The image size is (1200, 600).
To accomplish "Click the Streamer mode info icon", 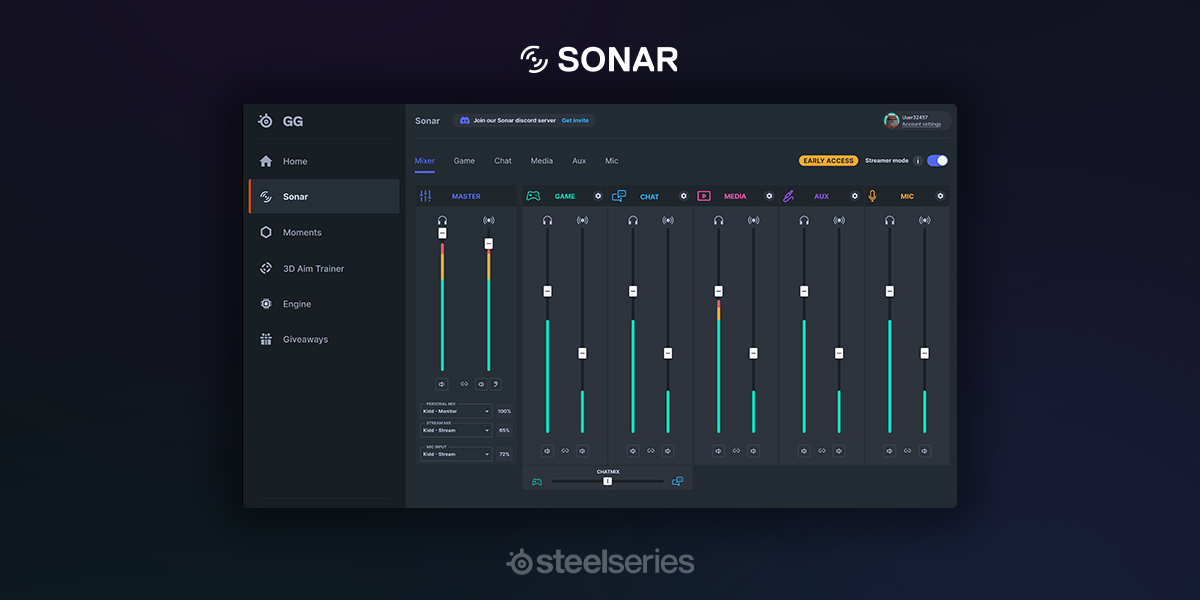I will point(918,160).
